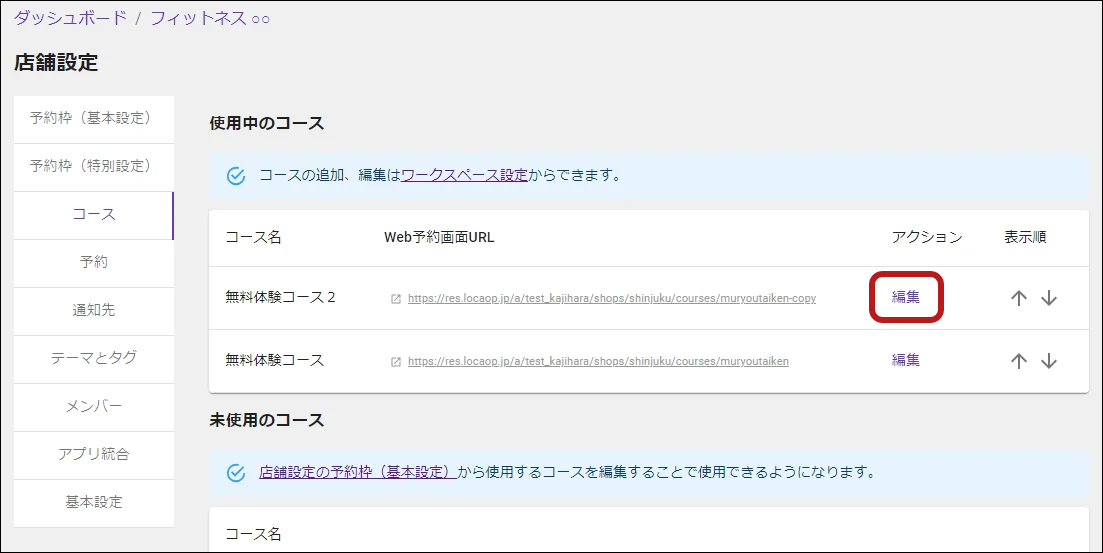The width and height of the screenshot is (1103, 553).
Task: Move 無料体験コース up with arrow icon
Action: coord(1019,361)
